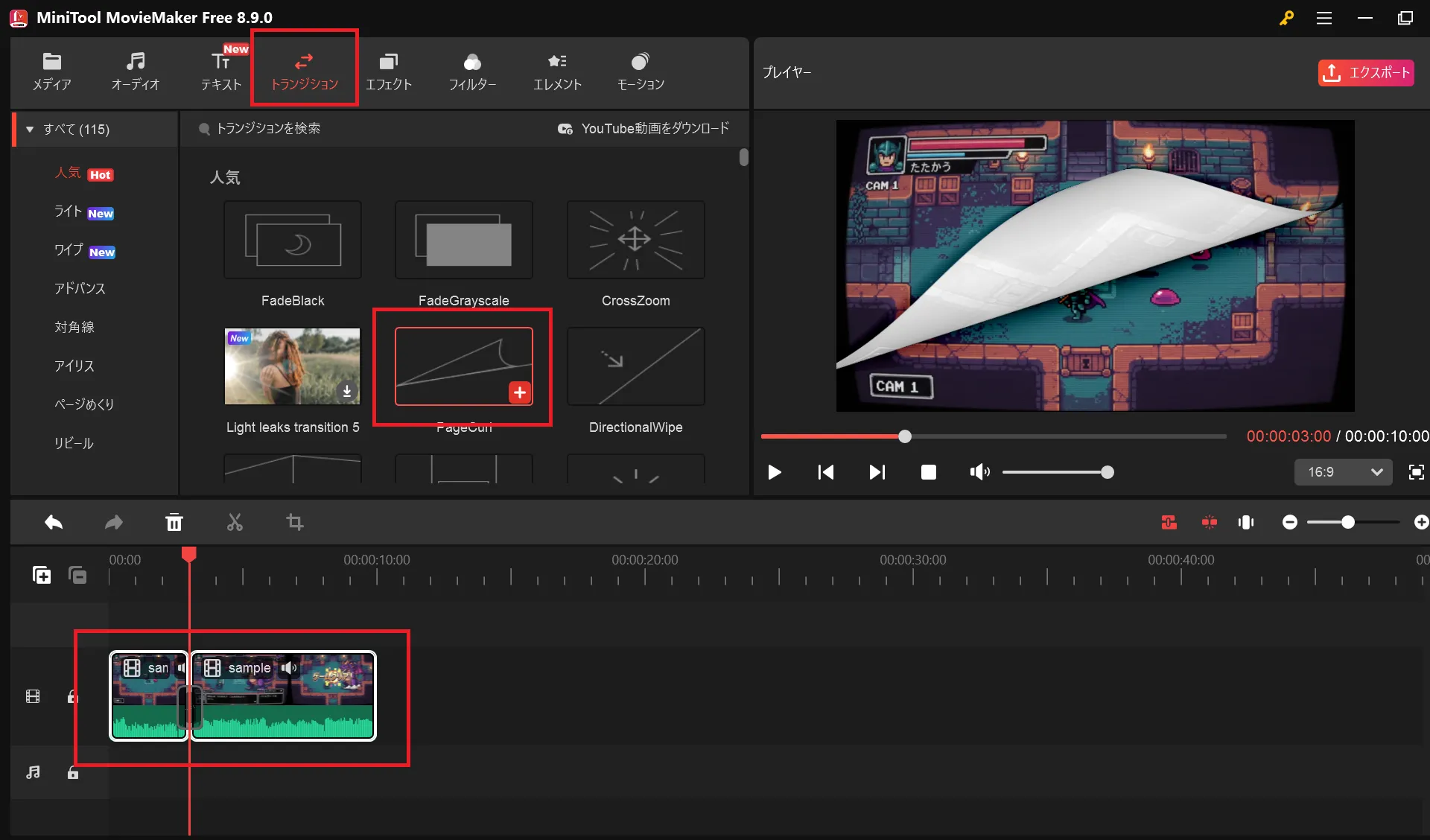Switch to the フィルター filters tab
This screenshot has height=840, width=1430.
click(472, 71)
